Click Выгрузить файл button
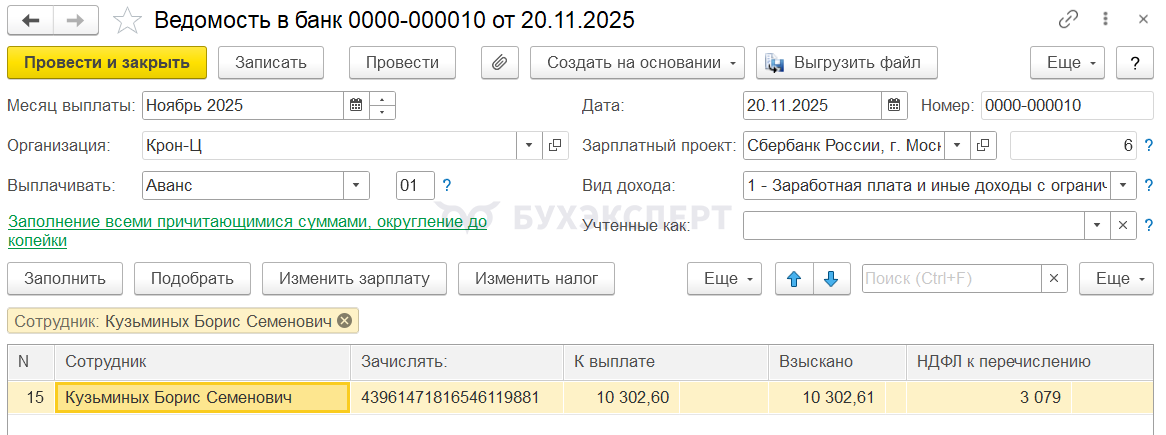Screen dimensions: 1166x435 pyautogui.click(x=847, y=62)
